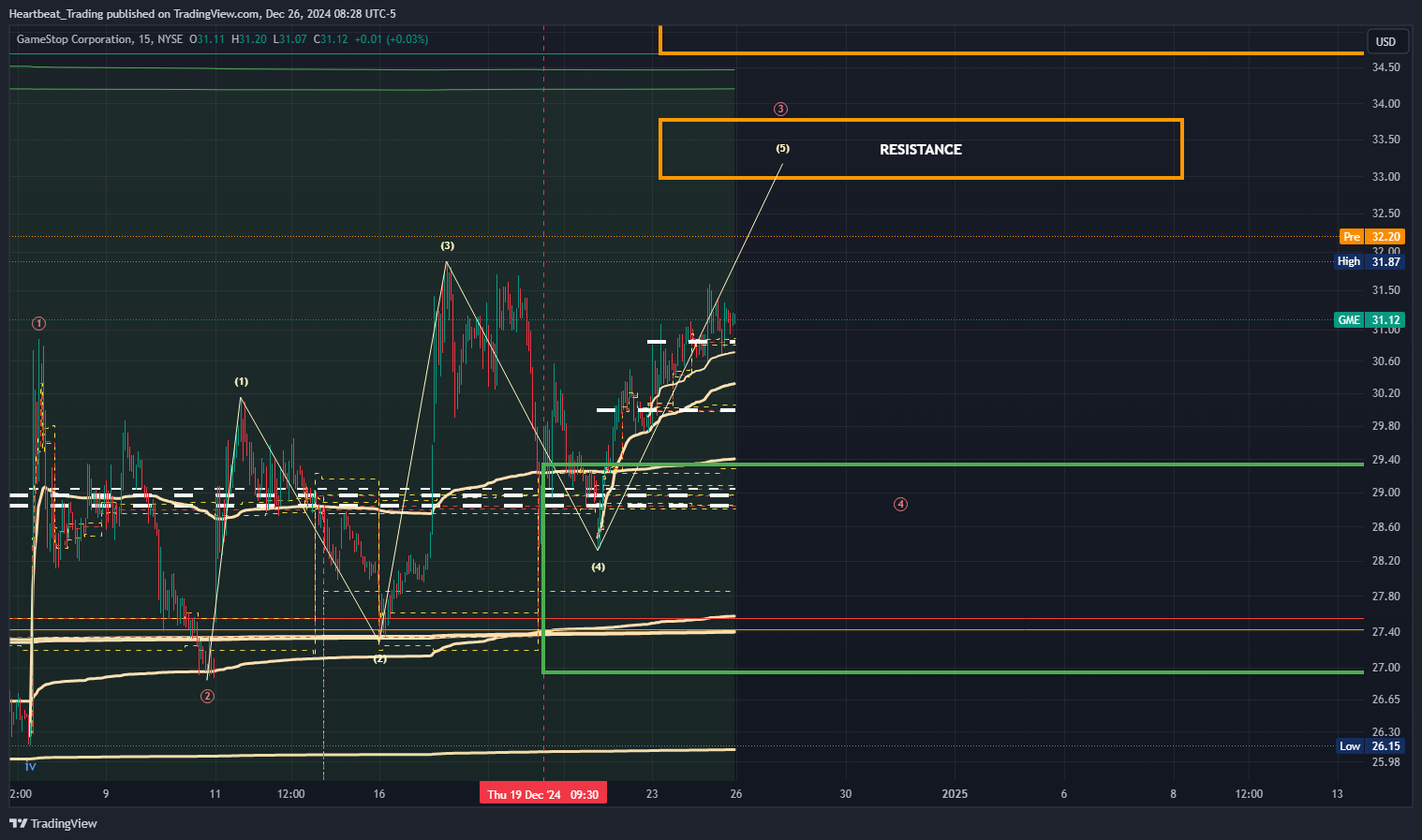Click the 12:00 label between 8 and 13
The height and width of the screenshot is (840, 1422).
pyautogui.click(x=1249, y=794)
